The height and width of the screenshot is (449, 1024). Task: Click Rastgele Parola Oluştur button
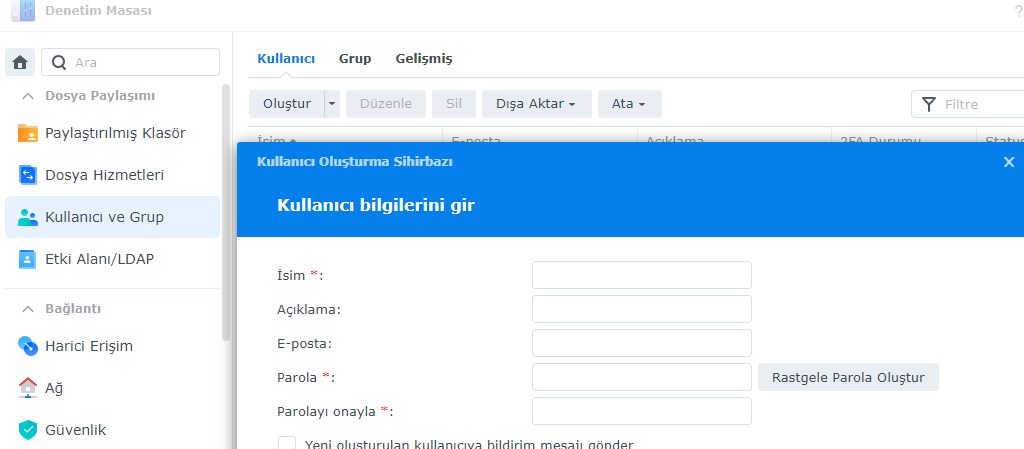coord(848,377)
